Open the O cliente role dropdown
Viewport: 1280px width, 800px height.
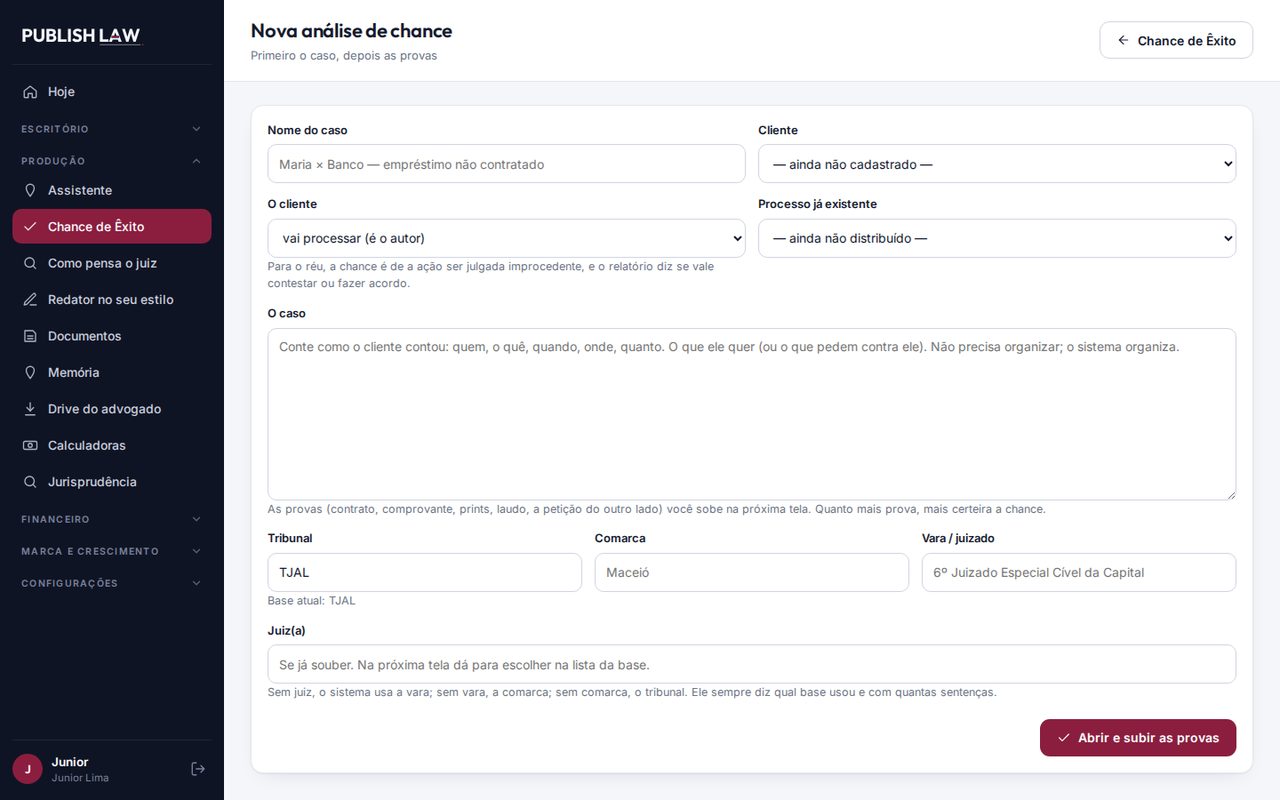coord(506,238)
